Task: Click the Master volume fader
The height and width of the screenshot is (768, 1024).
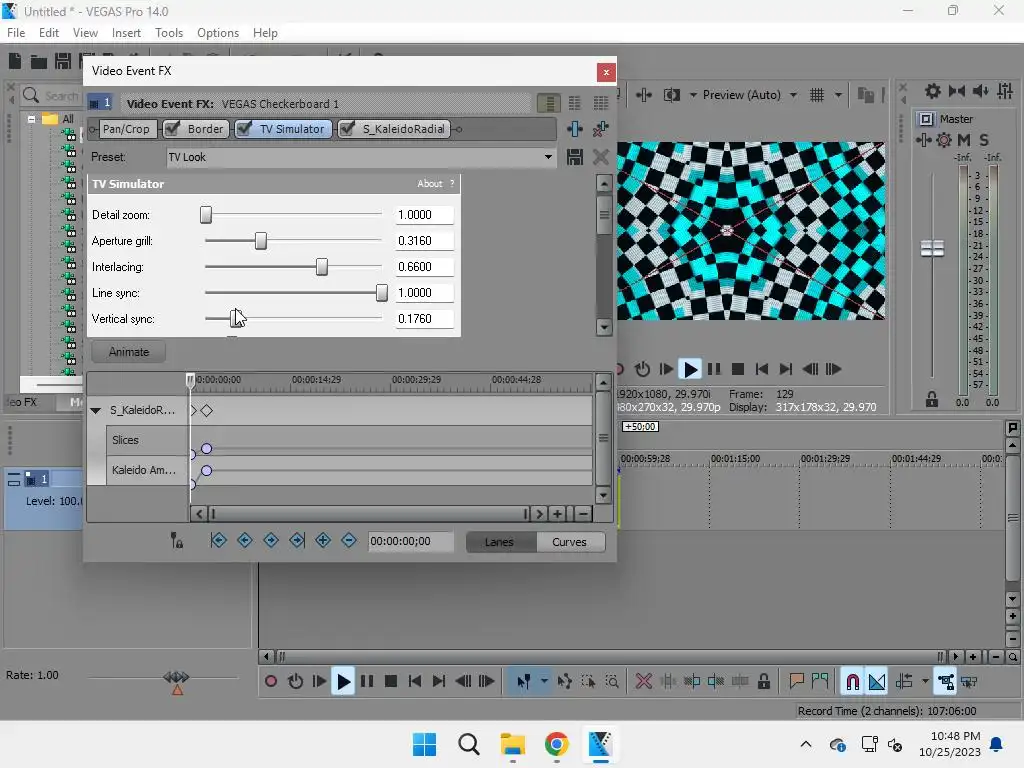Action: tap(932, 248)
